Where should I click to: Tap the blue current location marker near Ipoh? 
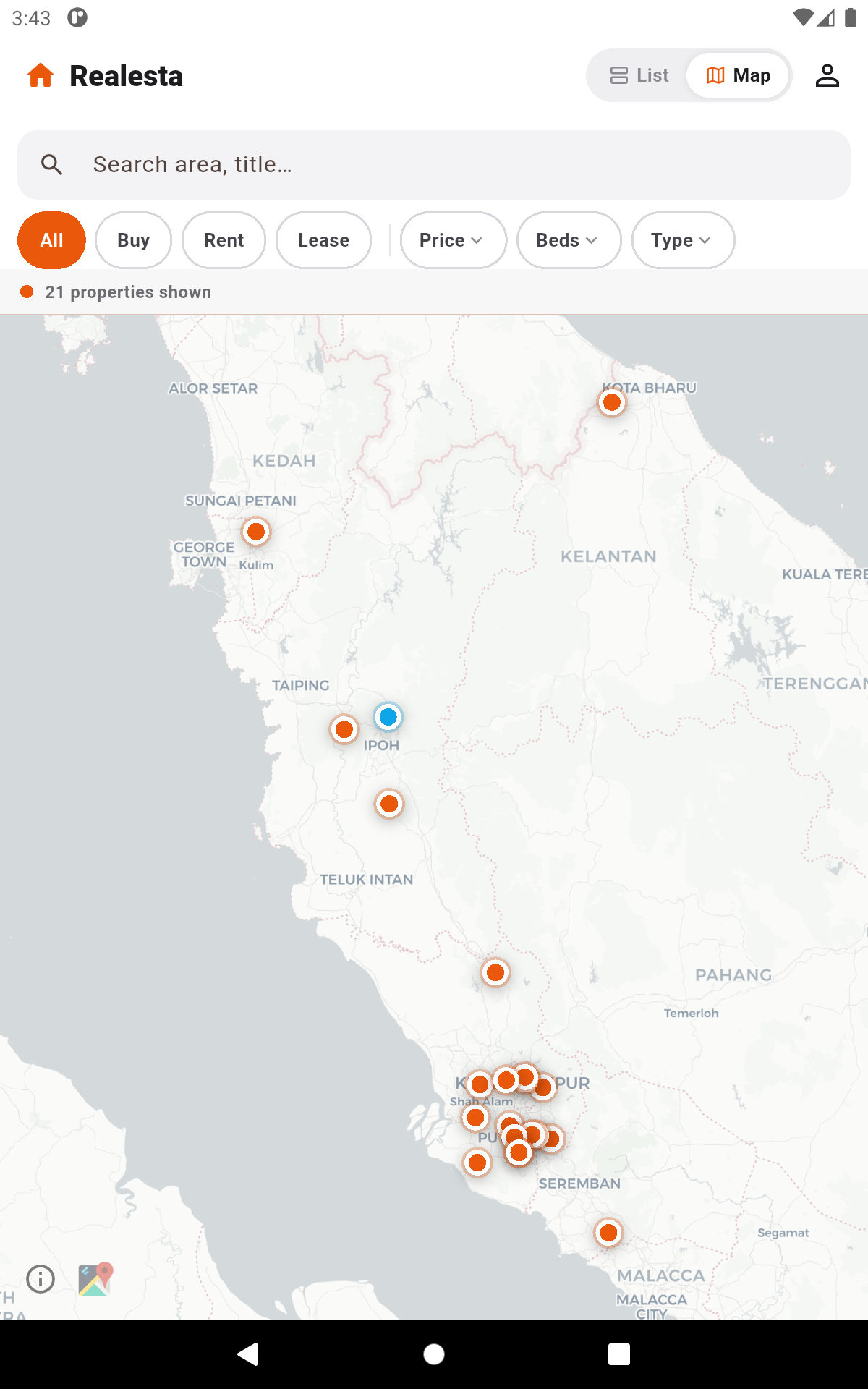tap(388, 717)
